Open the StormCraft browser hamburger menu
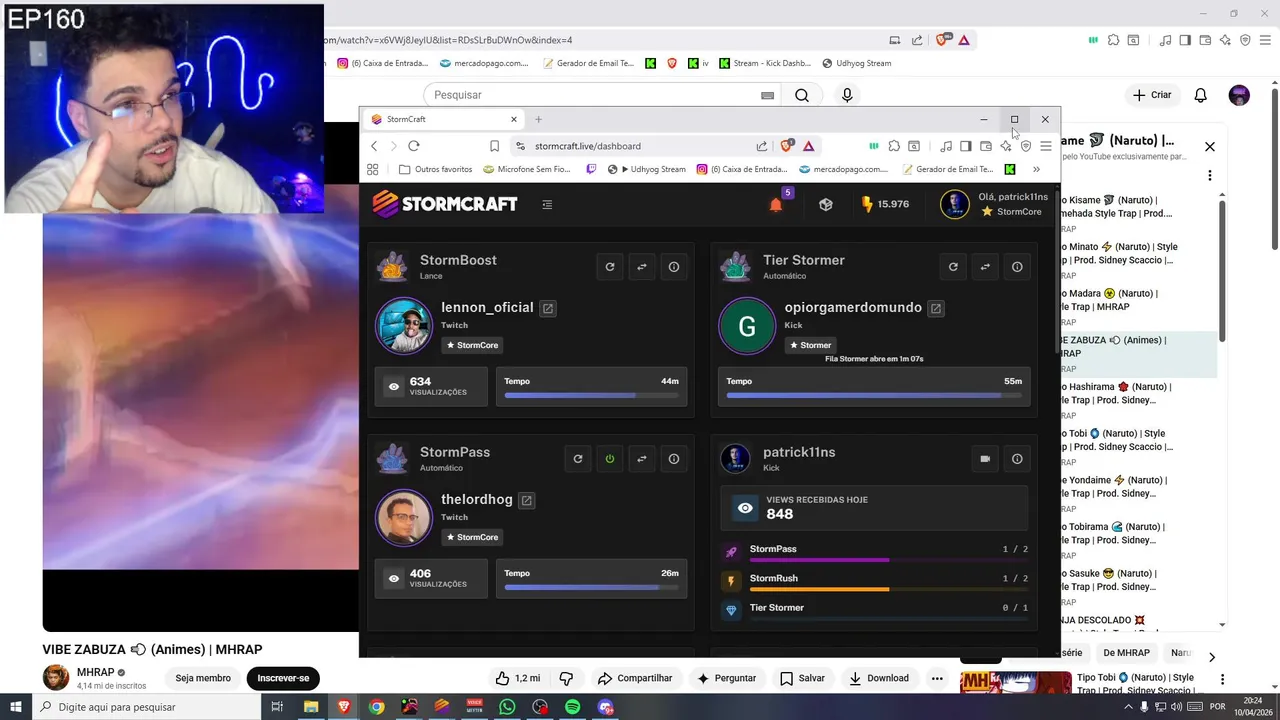The height and width of the screenshot is (720, 1280). pyautogui.click(x=1045, y=146)
